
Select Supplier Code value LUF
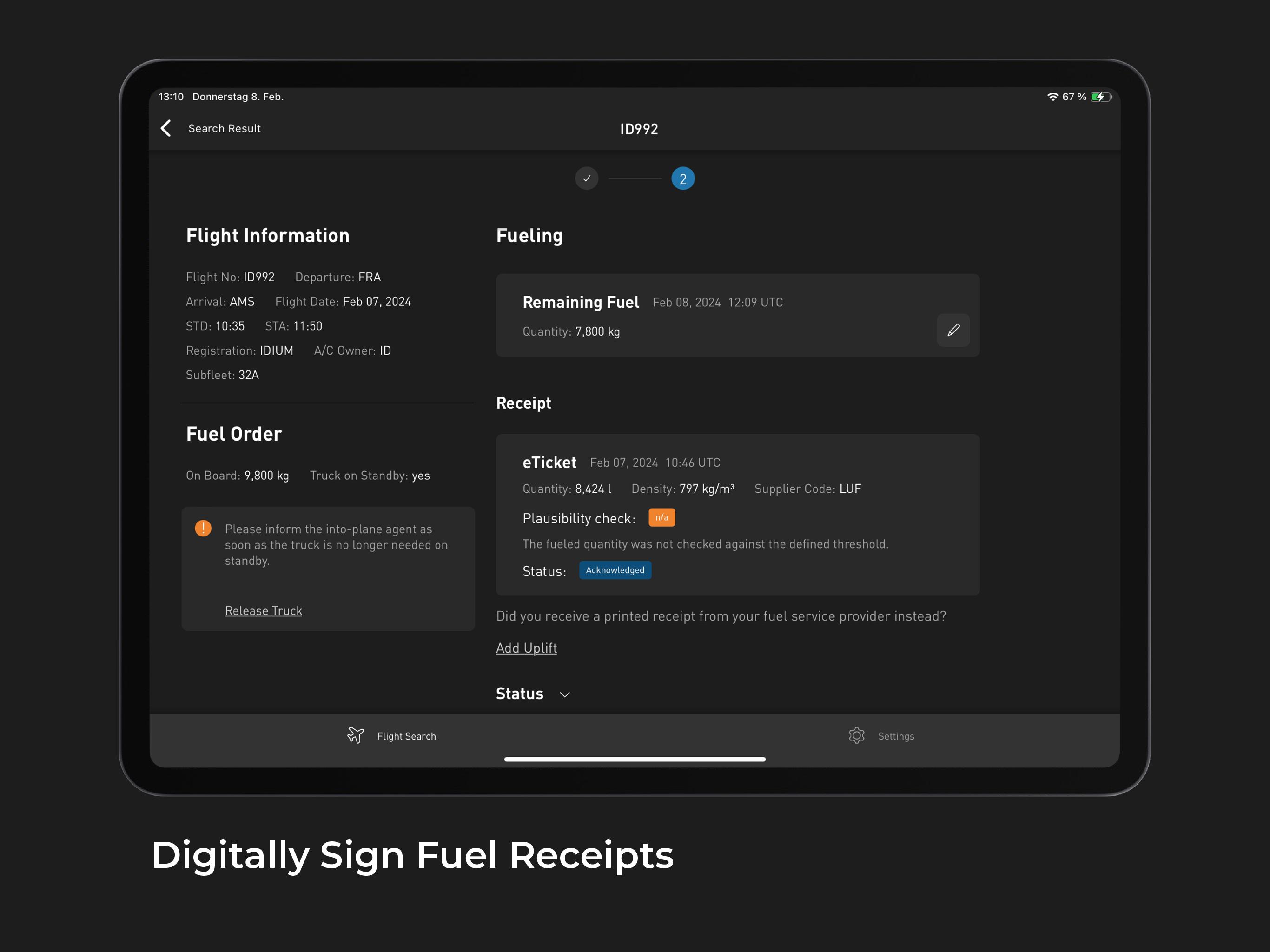[x=850, y=489]
